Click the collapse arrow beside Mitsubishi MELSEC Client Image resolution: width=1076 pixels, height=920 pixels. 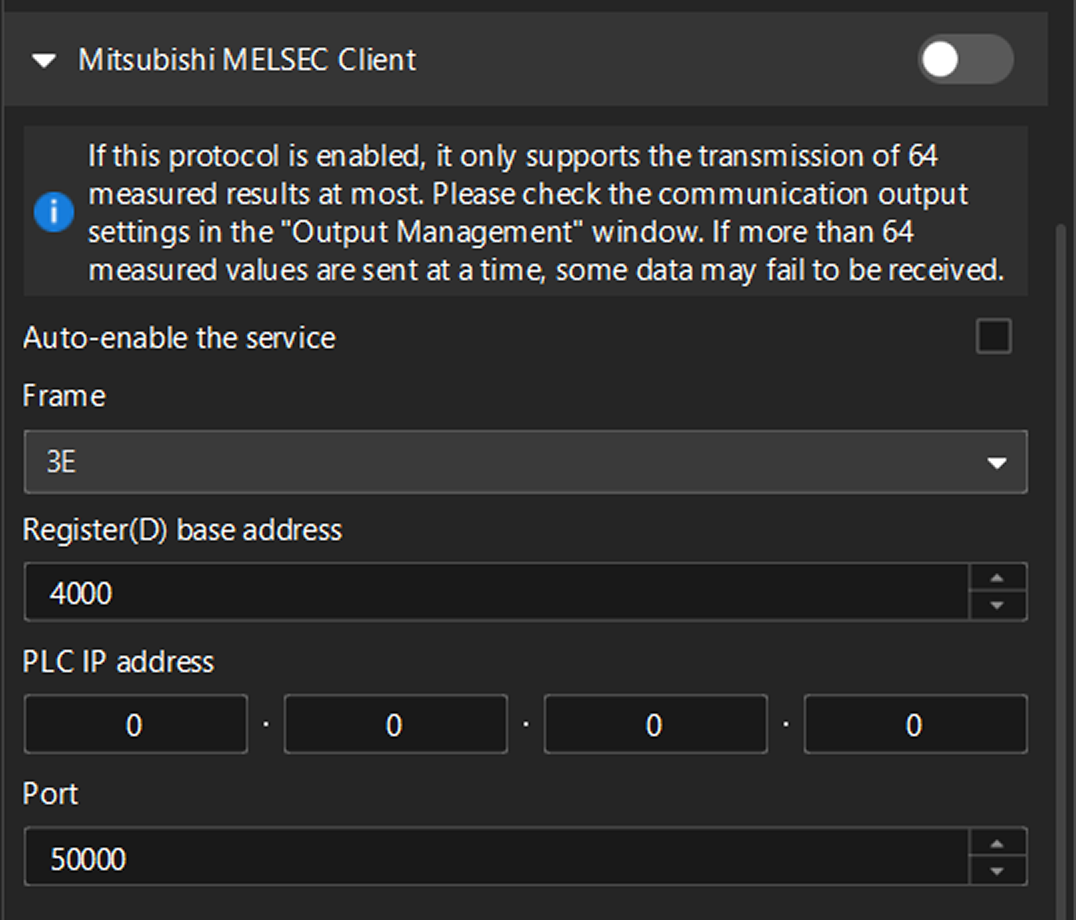coord(42,61)
